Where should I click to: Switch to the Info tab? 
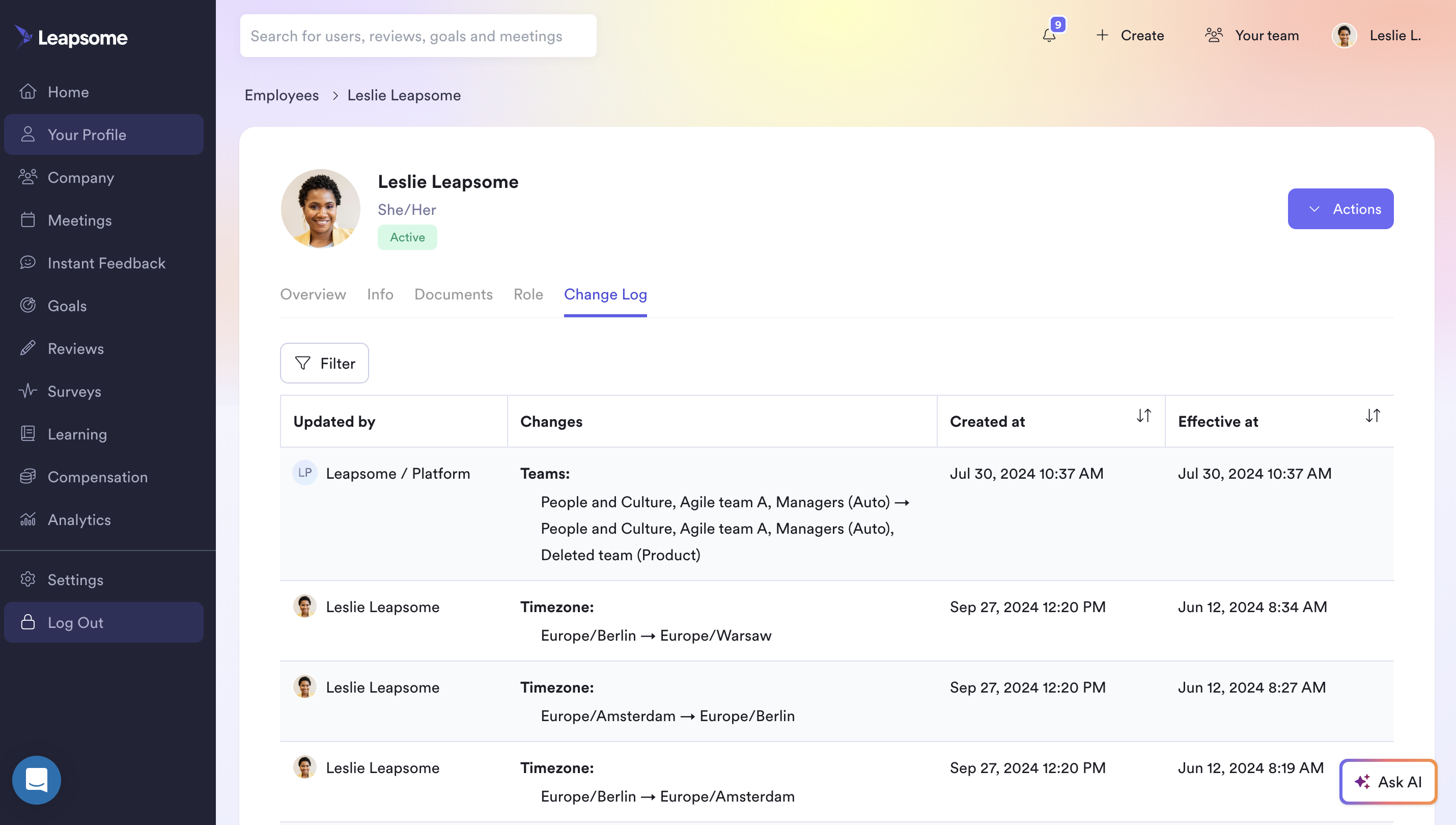pyautogui.click(x=380, y=294)
